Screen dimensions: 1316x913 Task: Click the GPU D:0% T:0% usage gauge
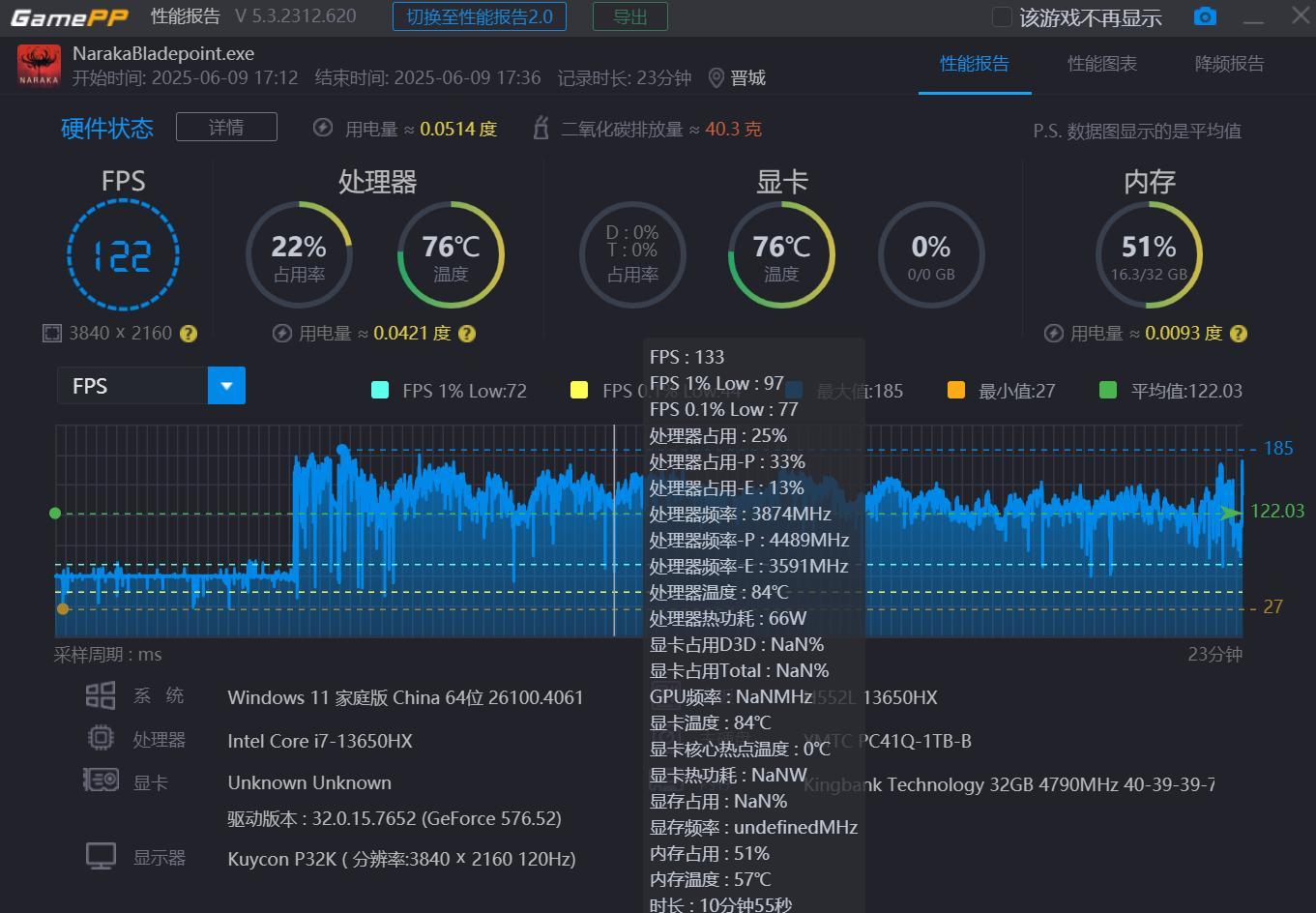coord(632,255)
